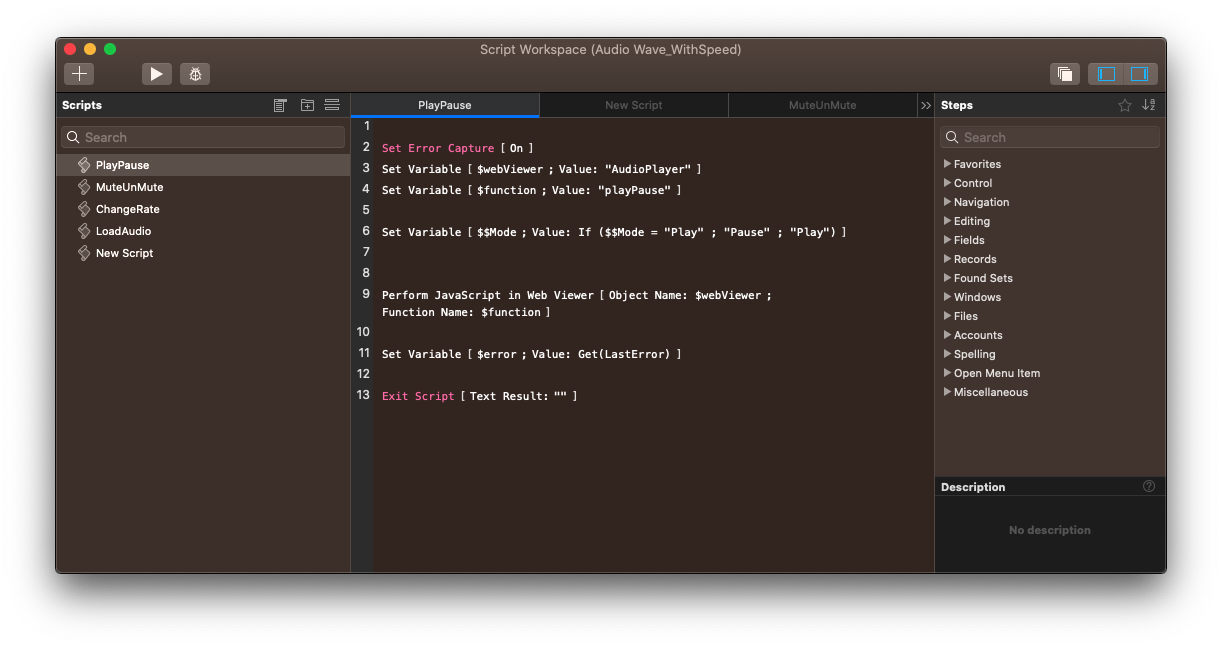Screen dimensions: 1222x647
Task: Click the new folder icon in the Scripts header
Action: [x=307, y=105]
